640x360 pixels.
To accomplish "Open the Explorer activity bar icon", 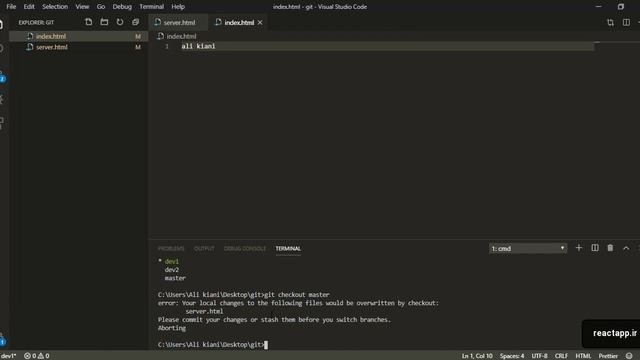I will tap(2, 24).
